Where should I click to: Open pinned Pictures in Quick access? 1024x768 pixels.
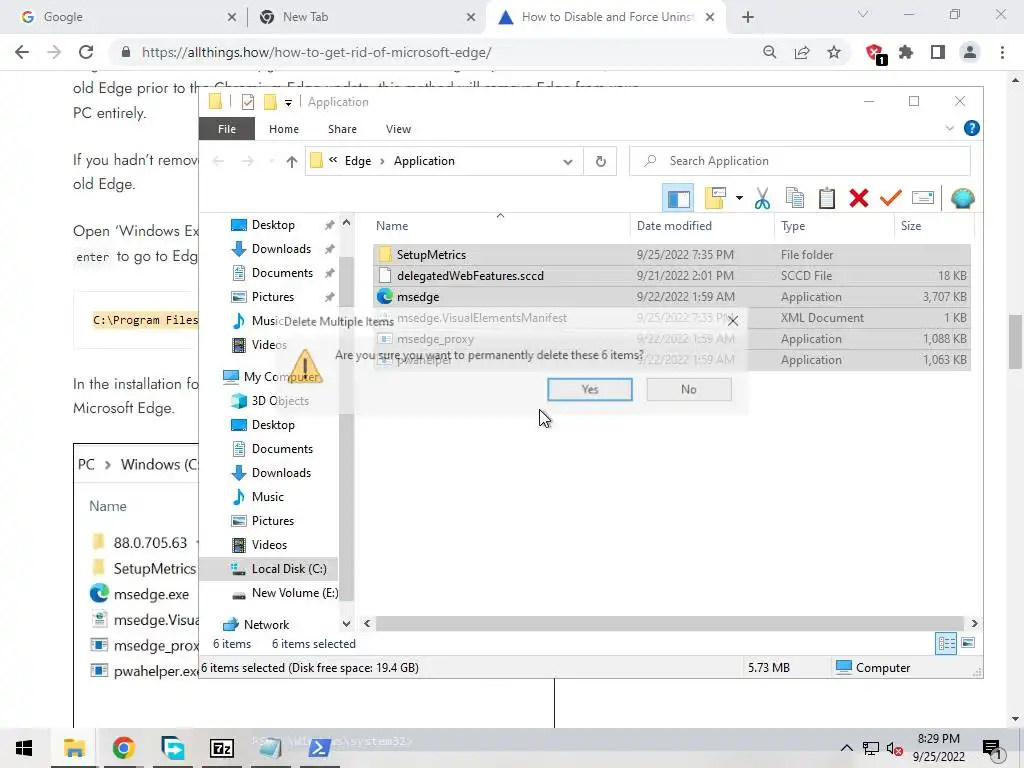pos(273,297)
